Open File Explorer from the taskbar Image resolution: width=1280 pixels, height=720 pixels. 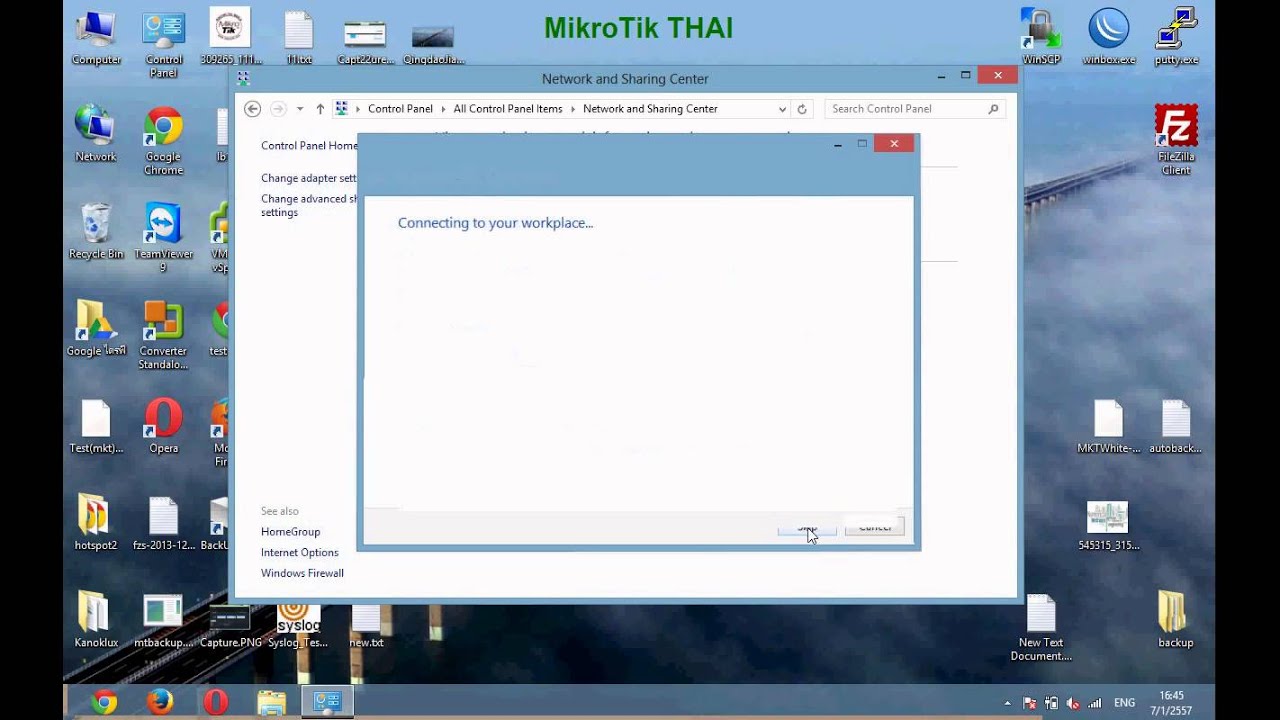(272, 702)
